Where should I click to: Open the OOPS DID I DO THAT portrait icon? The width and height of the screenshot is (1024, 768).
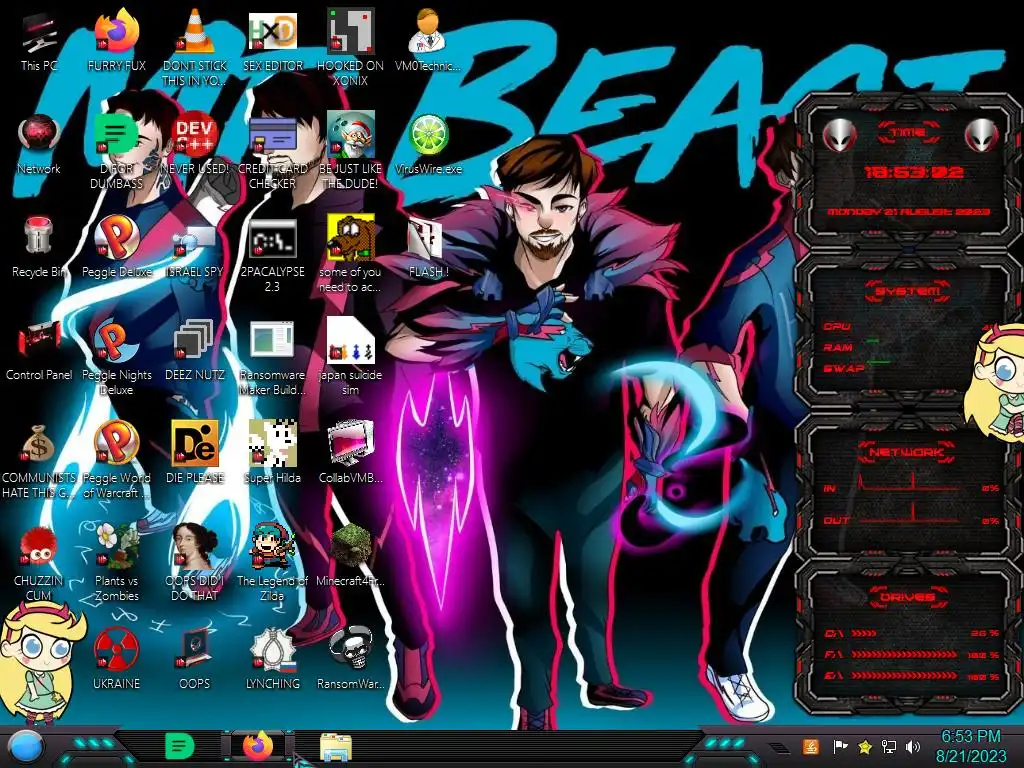coord(195,563)
